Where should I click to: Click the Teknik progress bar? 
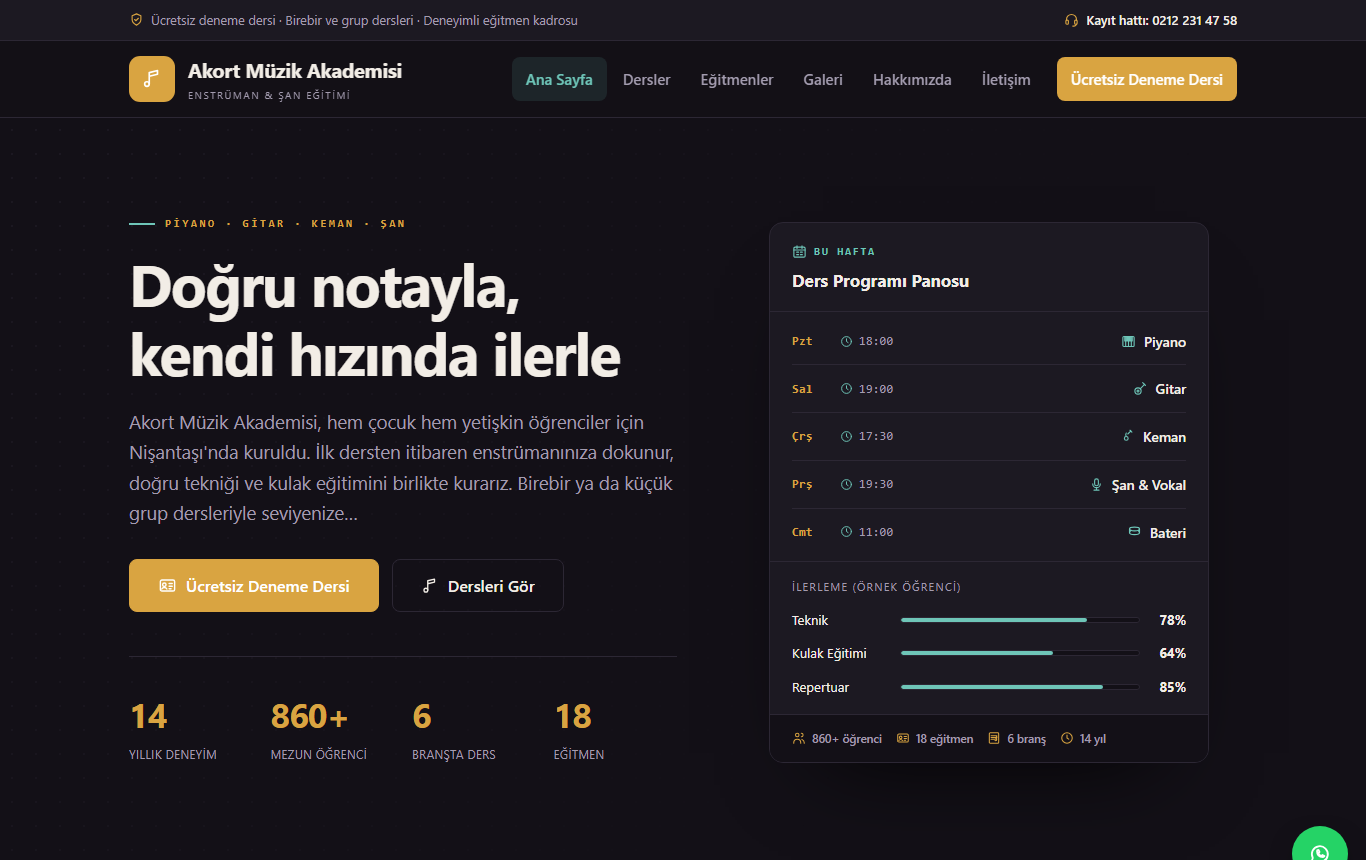tap(1020, 620)
